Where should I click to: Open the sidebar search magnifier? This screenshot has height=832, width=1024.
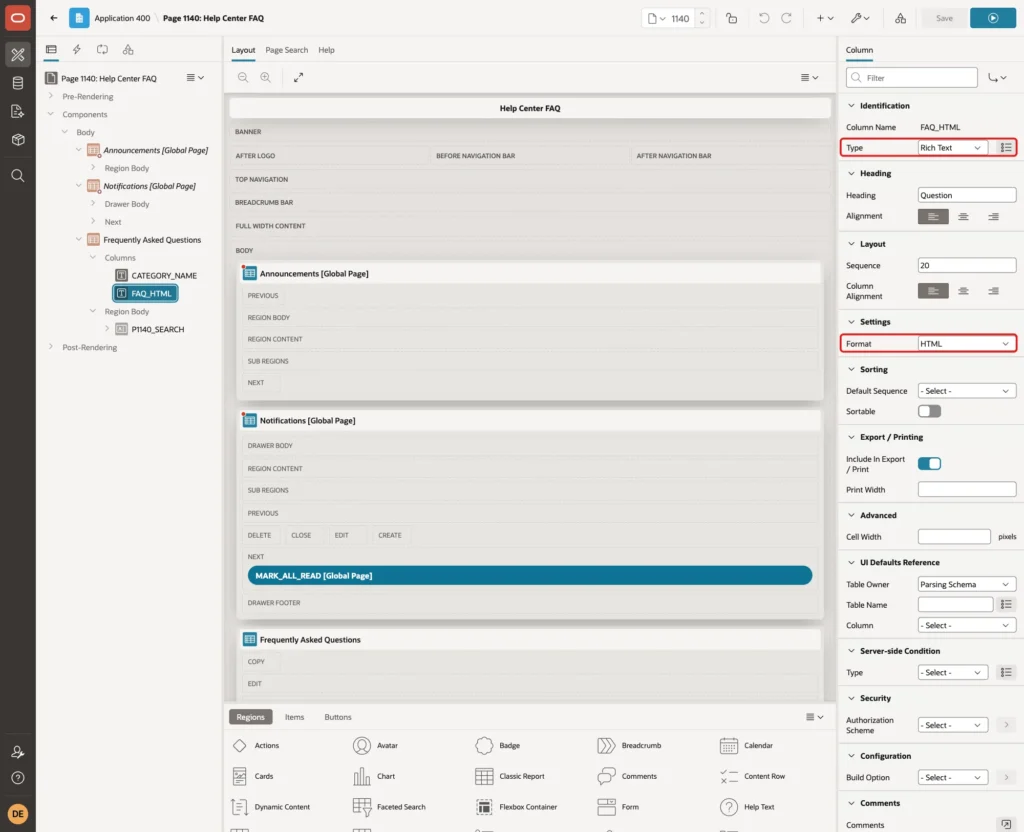point(18,175)
